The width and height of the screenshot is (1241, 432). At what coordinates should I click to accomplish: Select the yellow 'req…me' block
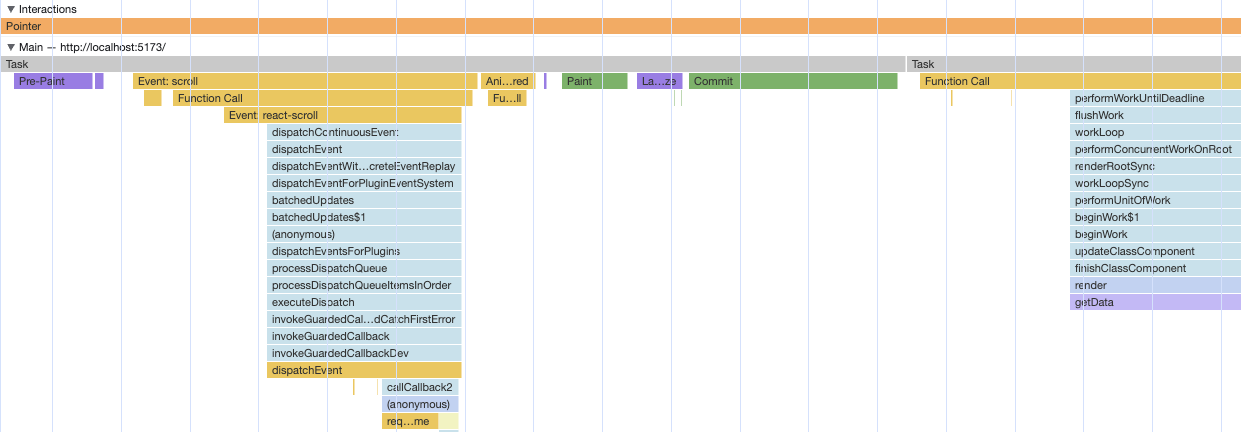[410, 421]
